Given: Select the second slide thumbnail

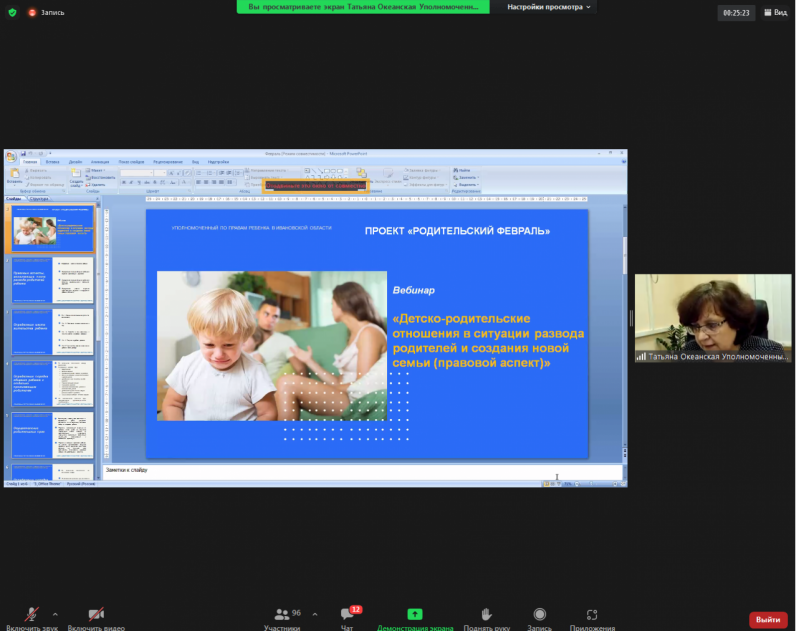Looking at the screenshot, I should tap(52, 279).
